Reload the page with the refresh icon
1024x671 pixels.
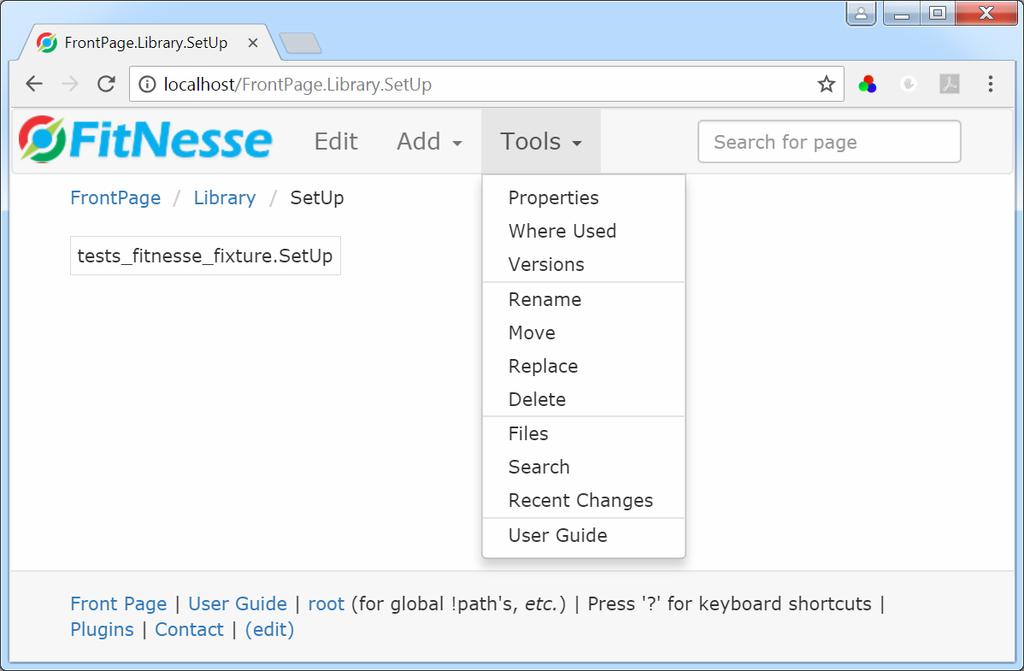(x=106, y=84)
